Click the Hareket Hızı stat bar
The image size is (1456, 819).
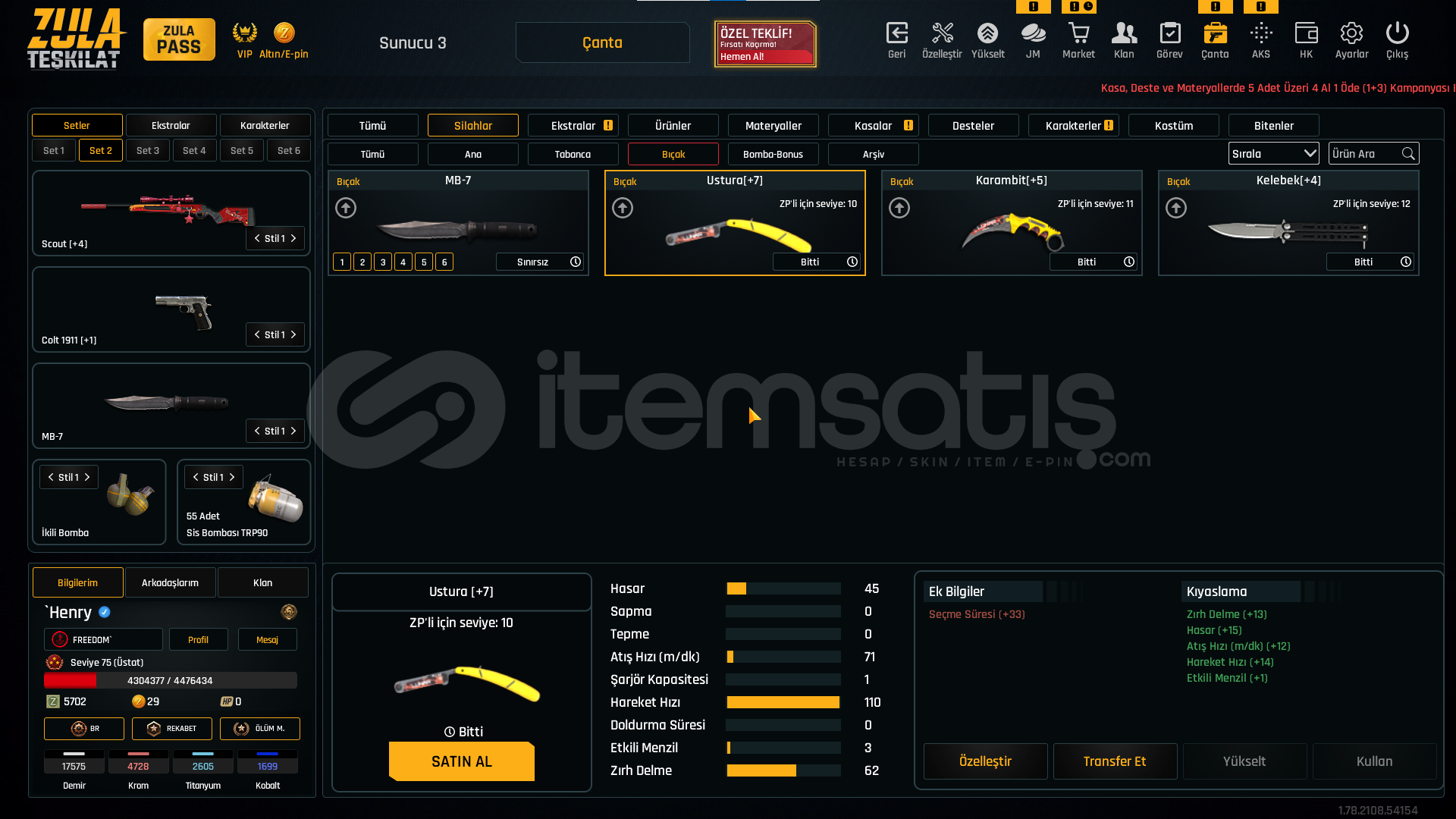coord(783,702)
